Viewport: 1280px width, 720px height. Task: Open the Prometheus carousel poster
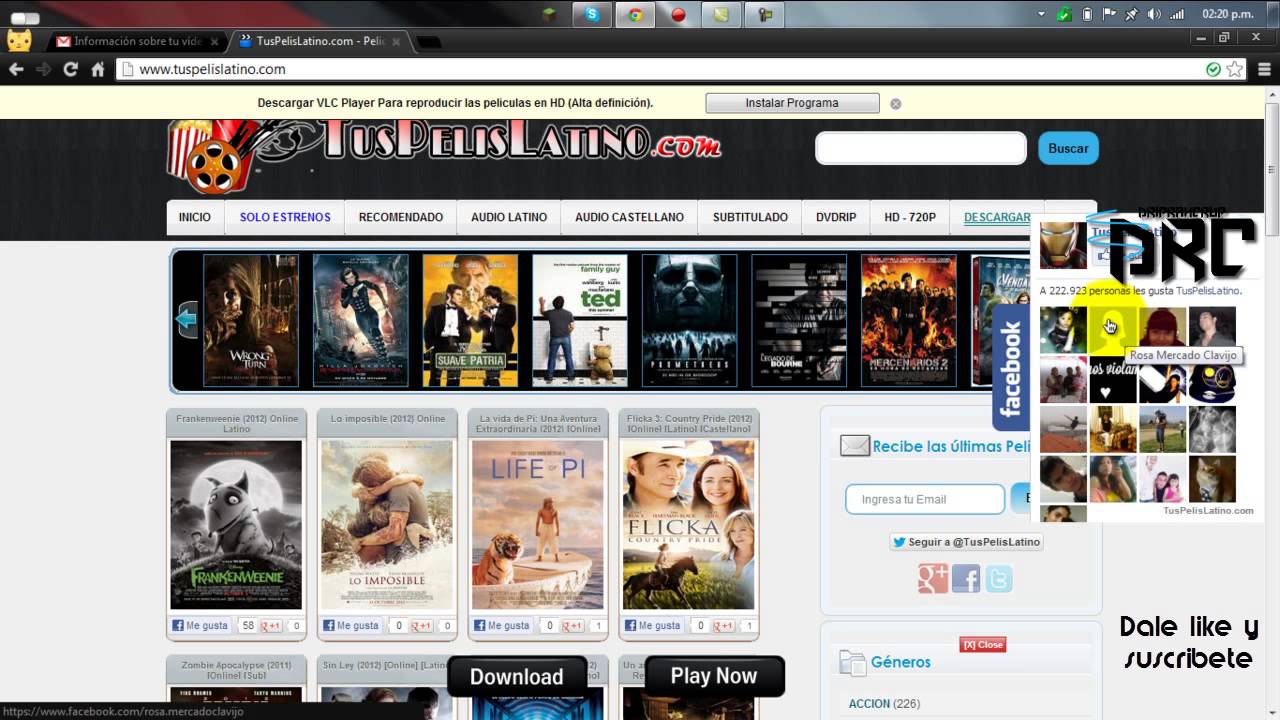click(689, 320)
